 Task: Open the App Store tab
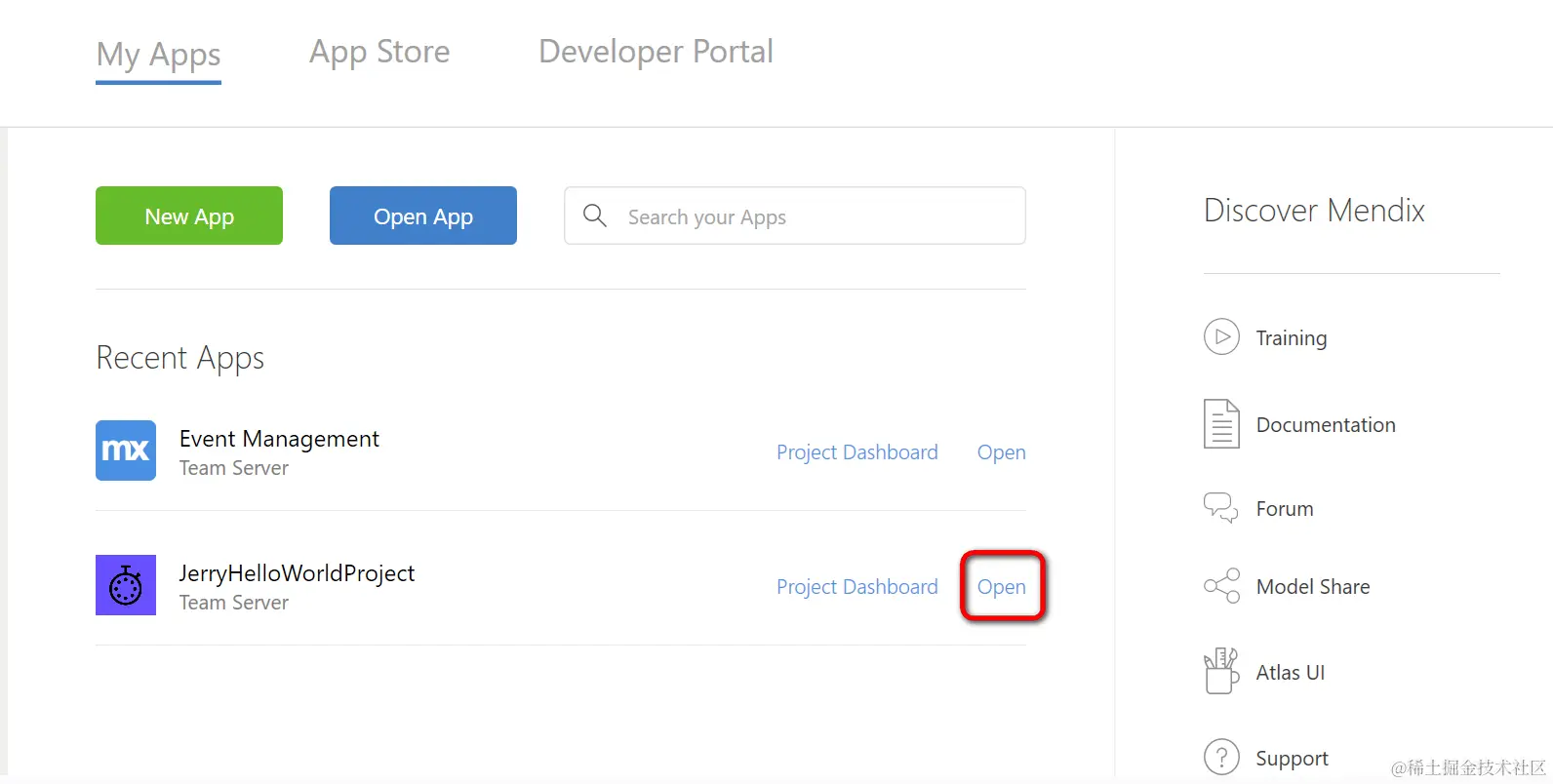379,53
